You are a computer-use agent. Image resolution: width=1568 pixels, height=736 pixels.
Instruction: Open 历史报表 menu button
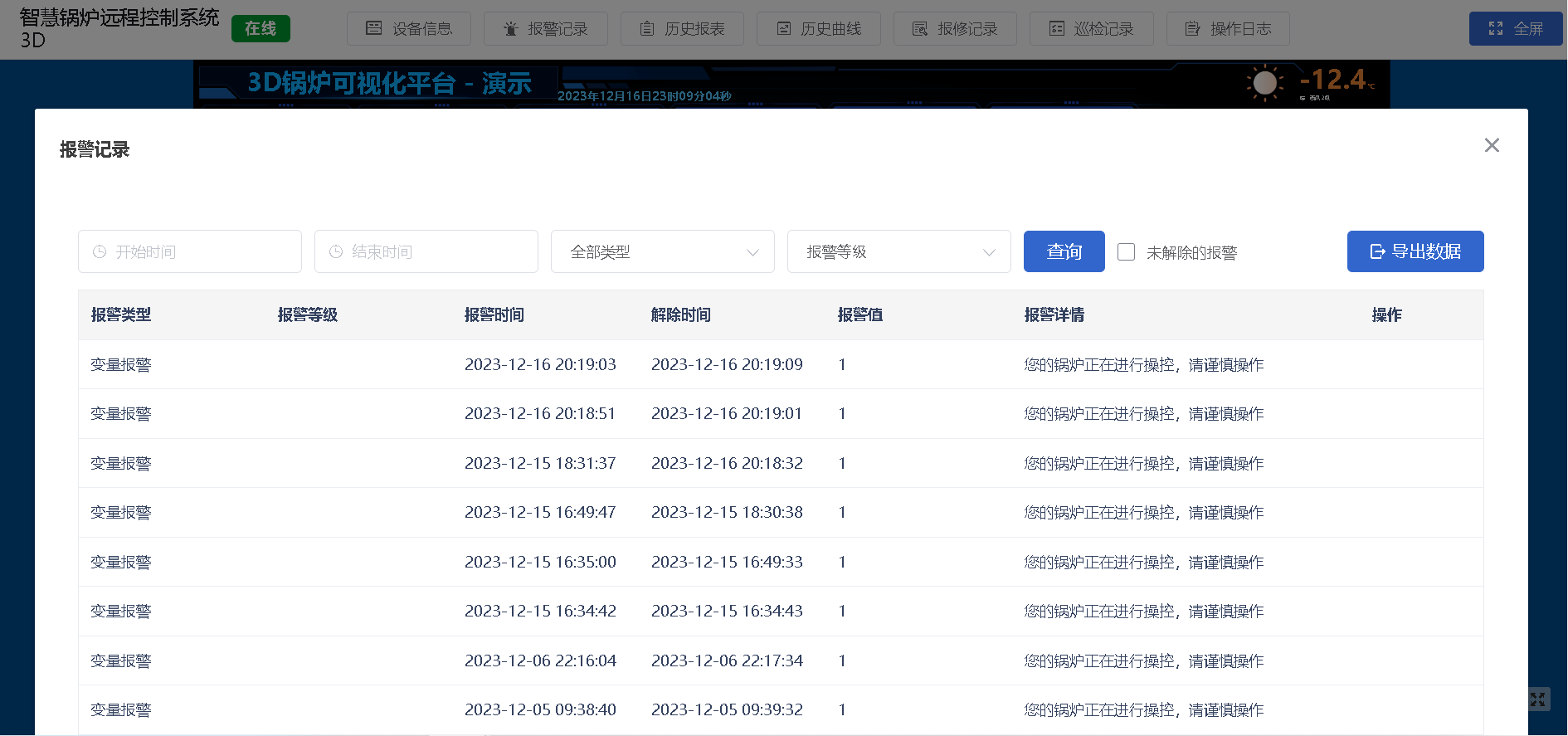[x=682, y=29]
